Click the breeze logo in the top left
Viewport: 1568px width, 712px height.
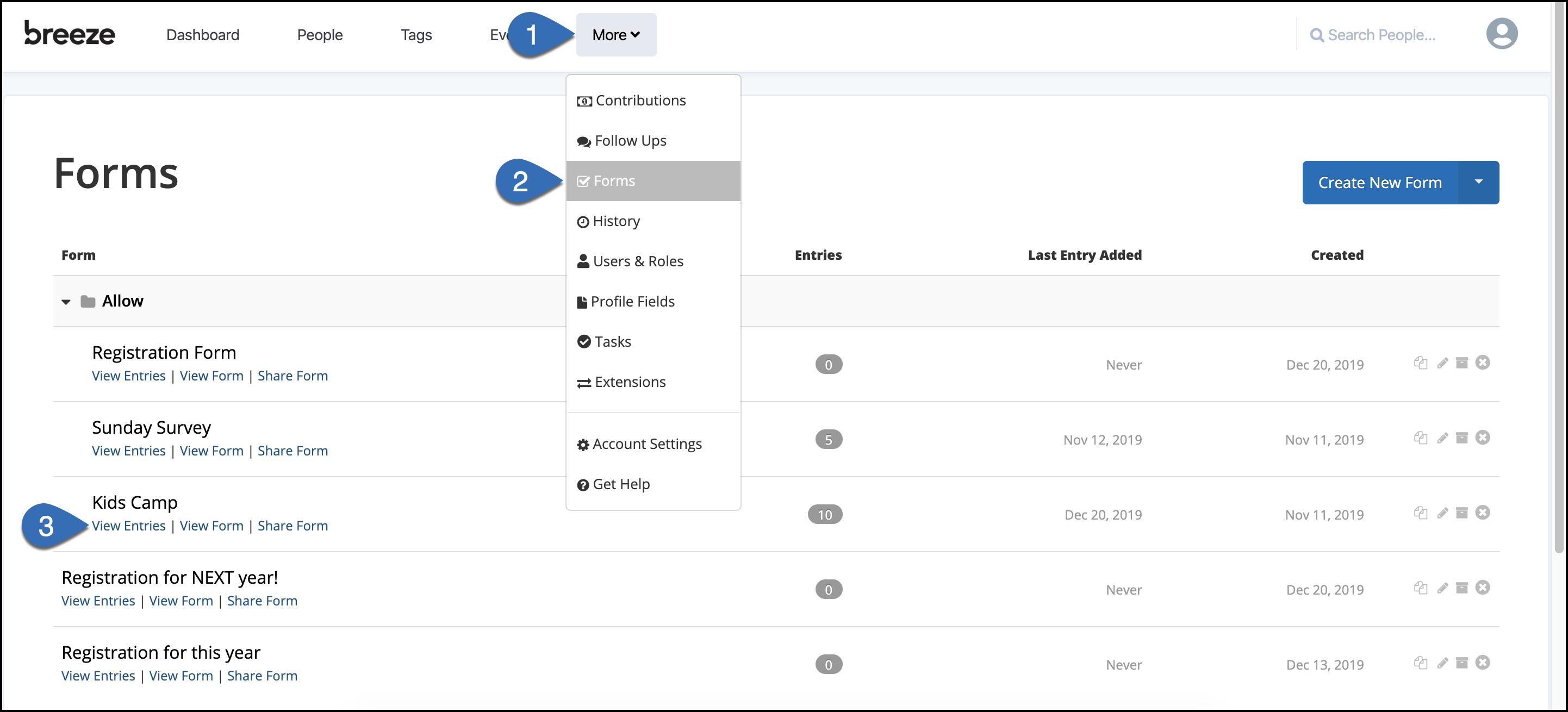pos(69,34)
